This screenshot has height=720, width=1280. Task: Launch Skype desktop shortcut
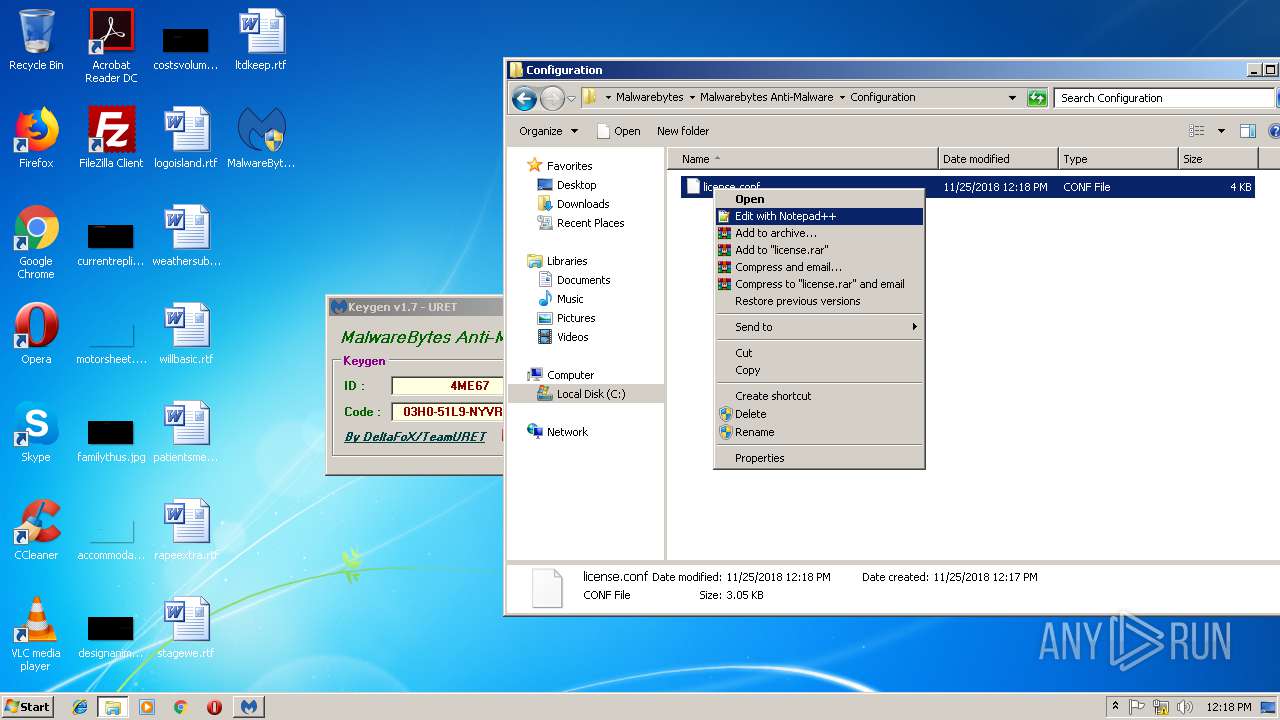coord(36,432)
